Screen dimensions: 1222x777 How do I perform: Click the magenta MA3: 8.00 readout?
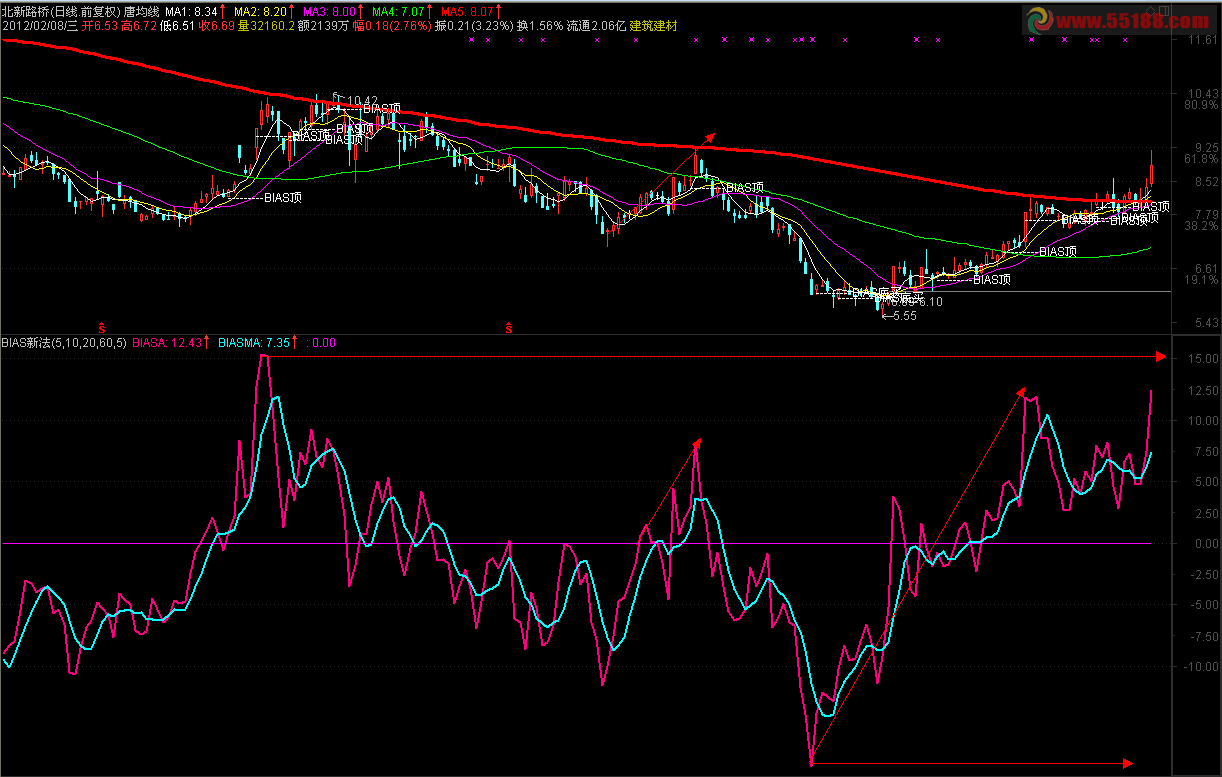(329, 11)
